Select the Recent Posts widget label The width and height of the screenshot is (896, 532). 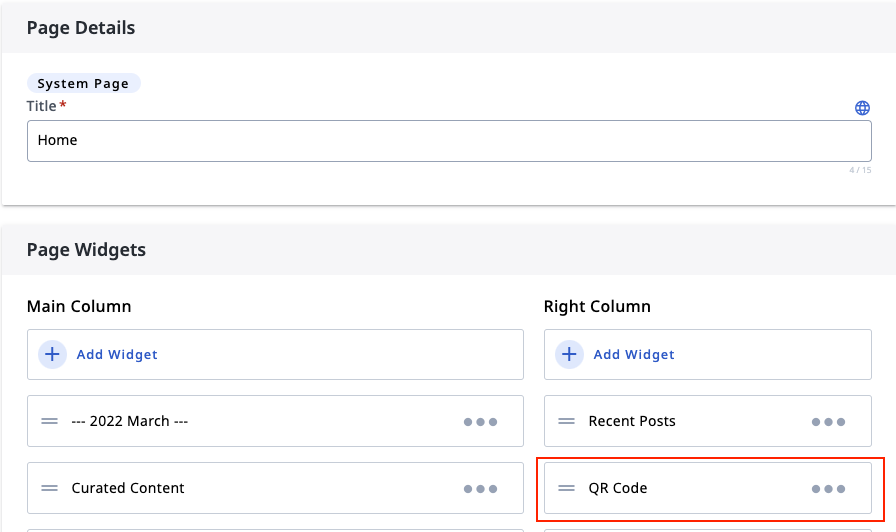point(632,421)
